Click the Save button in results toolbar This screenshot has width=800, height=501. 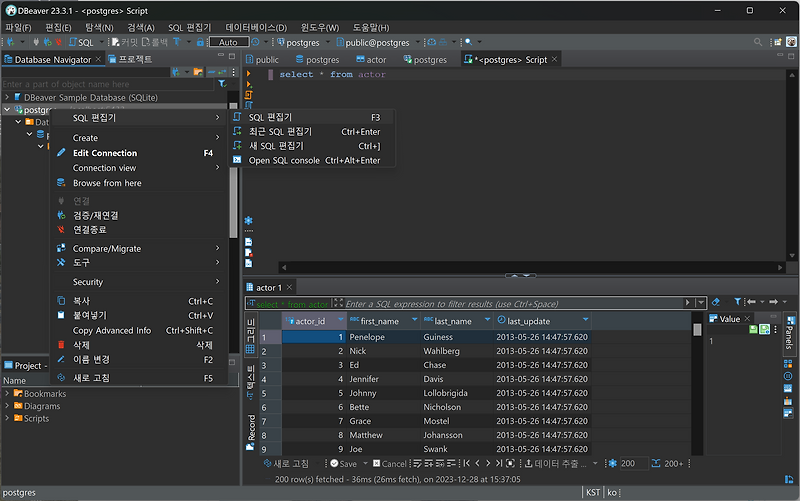[343, 463]
